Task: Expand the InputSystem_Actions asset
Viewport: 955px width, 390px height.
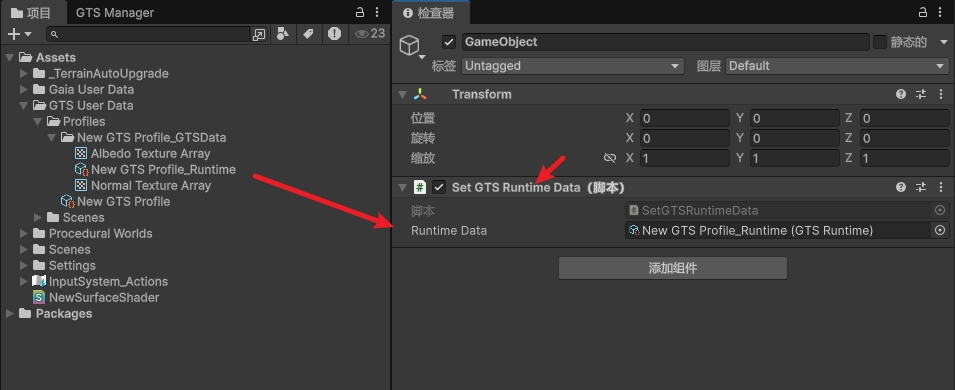Action: [x=24, y=281]
